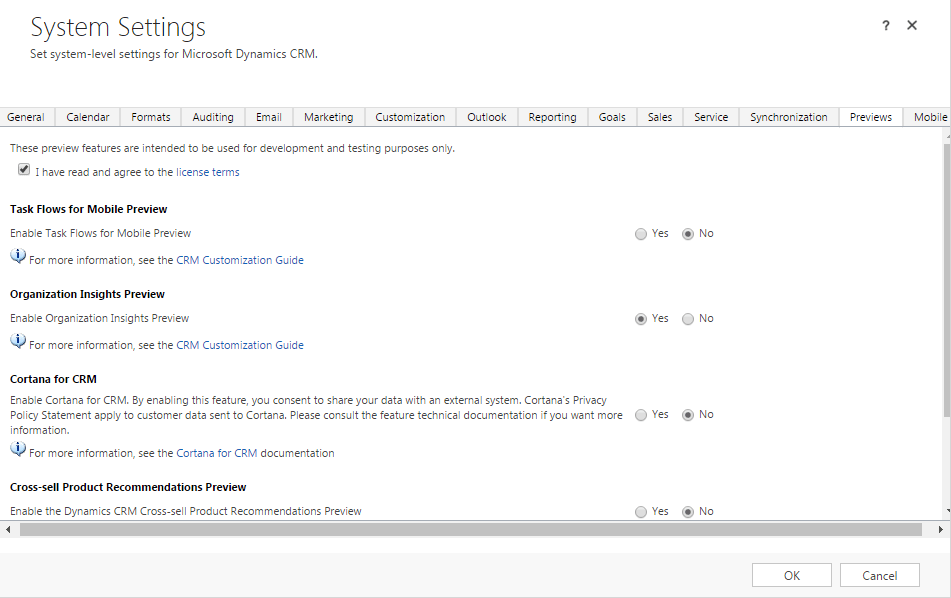Click the horizontal scrollbar thumb
The width and height of the screenshot is (951, 598).
pyautogui.click(x=471, y=529)
